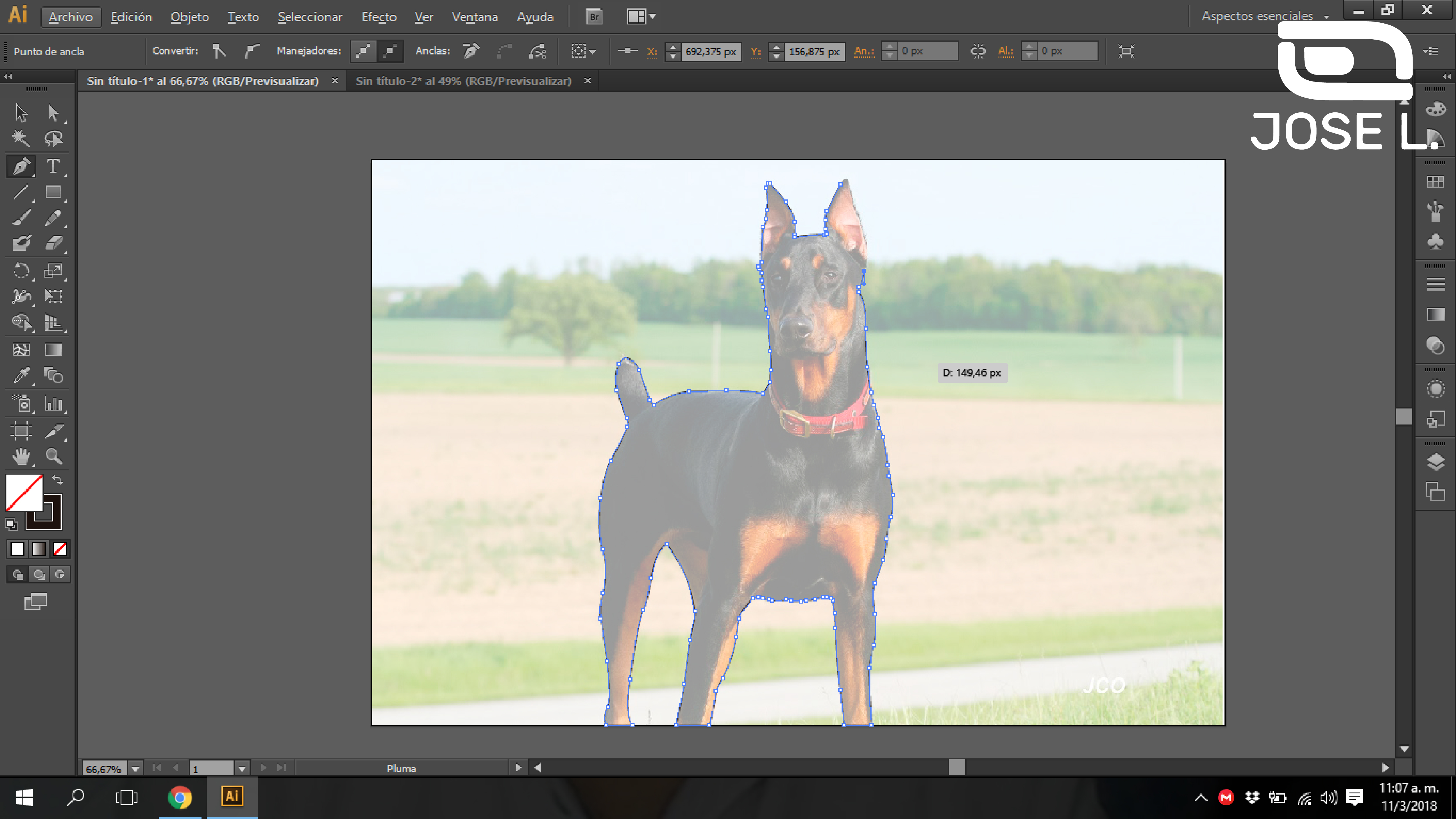Set paint mode to Color
Viewport: 1456px width, 819px height.
[17, 549]
